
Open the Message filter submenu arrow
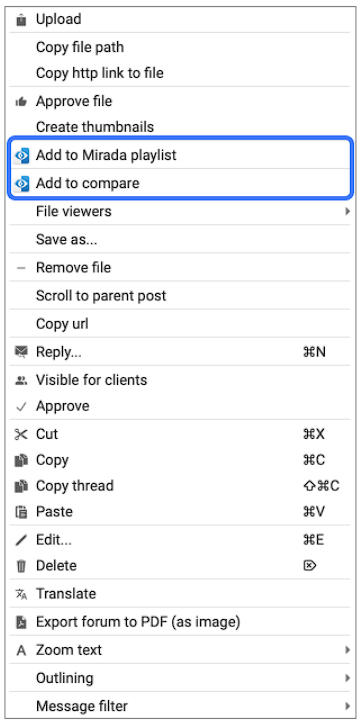click(x=347, y=706)
